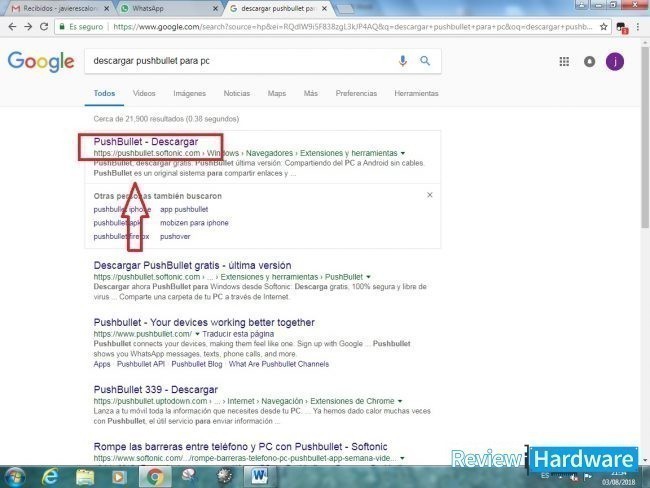Switch to Chrome in the taskbar
The image size is (650, 488).
tap(155, 477)
